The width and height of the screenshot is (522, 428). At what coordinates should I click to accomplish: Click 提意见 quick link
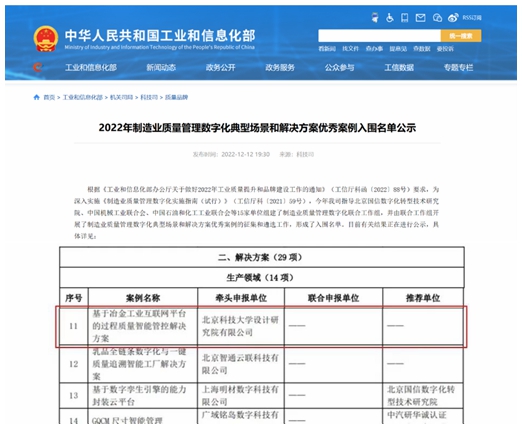point(398,49)
